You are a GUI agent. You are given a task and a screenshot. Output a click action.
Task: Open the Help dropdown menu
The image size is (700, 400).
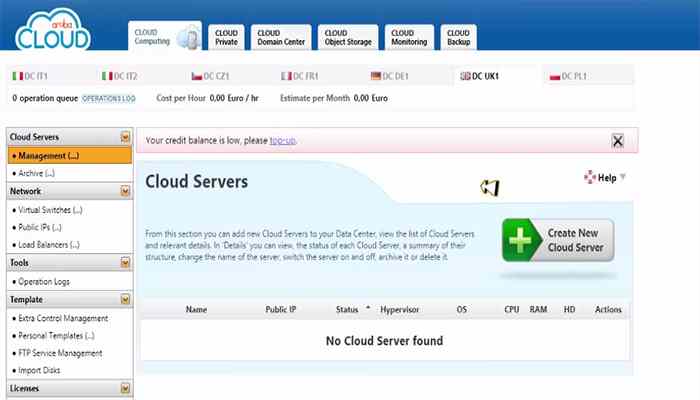pos(605,178)
